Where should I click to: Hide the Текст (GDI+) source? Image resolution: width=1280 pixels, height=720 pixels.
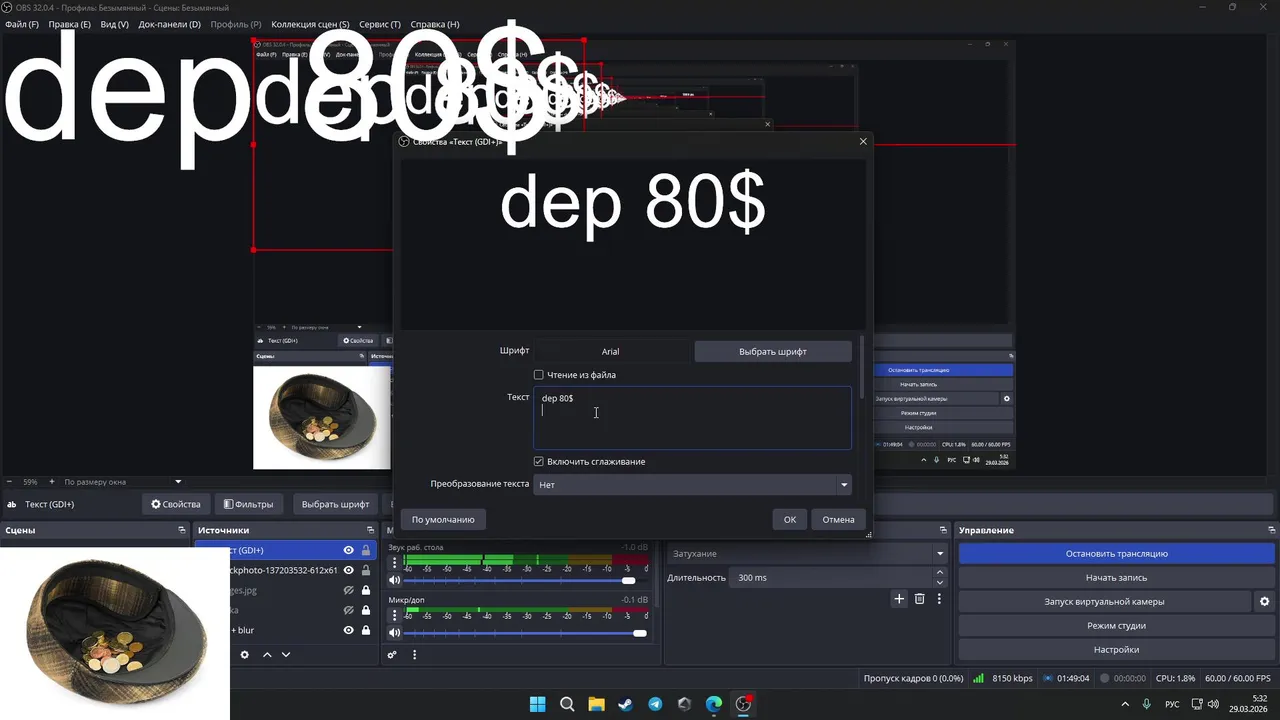point(348,550)
